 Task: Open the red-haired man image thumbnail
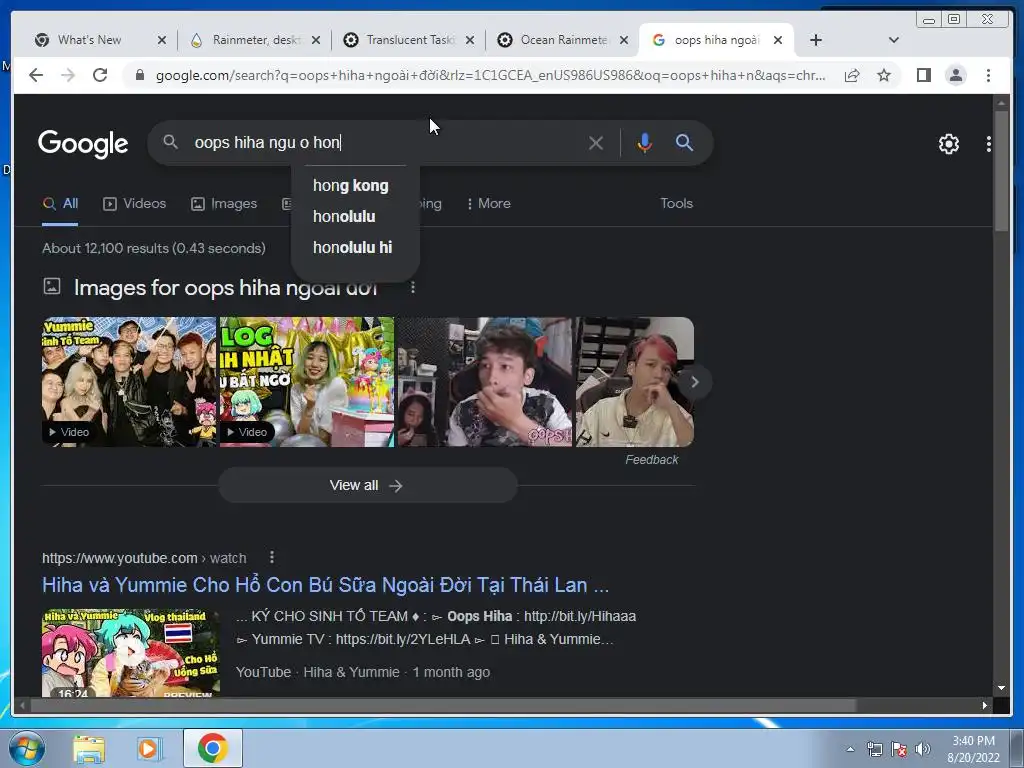pos(634,382)
